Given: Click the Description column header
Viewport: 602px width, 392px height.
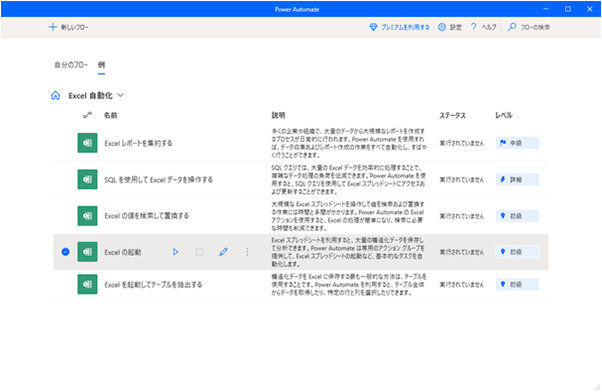Looking at the screenshot, I should [278, 115].
